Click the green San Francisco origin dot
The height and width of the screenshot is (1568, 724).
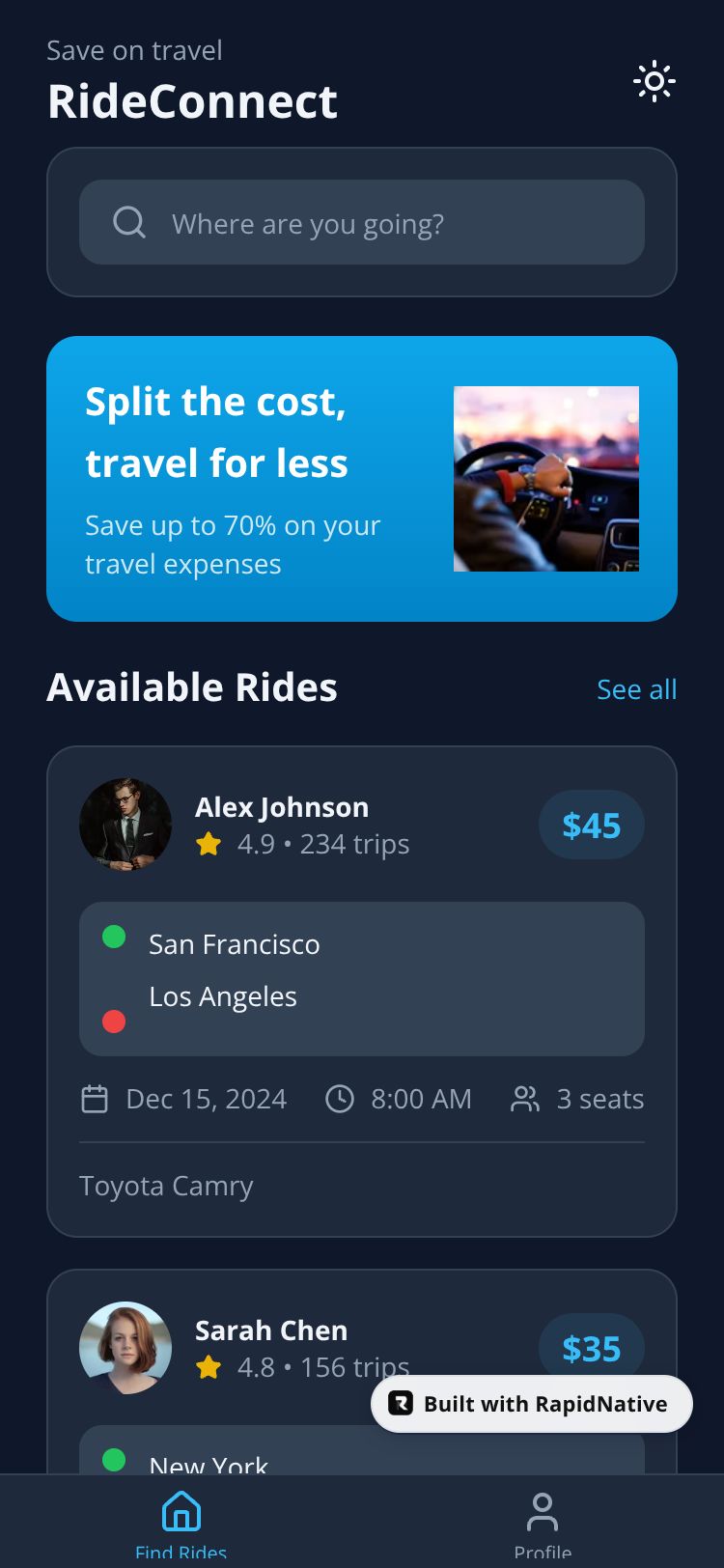114,937
